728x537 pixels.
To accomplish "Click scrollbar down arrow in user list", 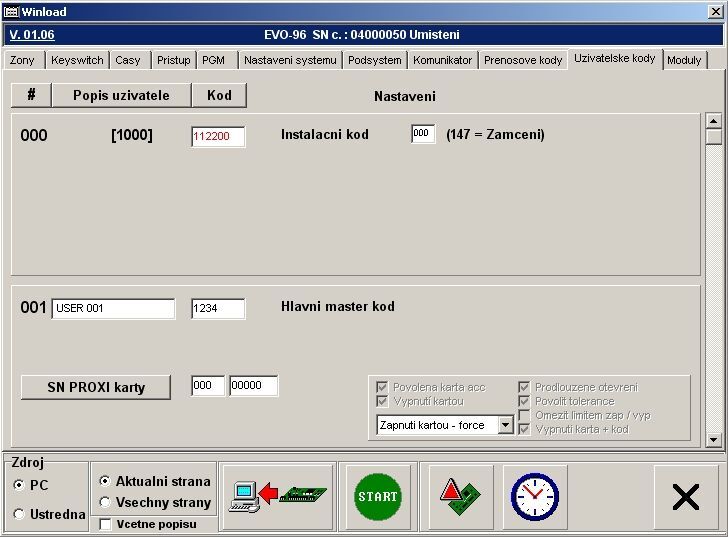I will tap(713, 439).
